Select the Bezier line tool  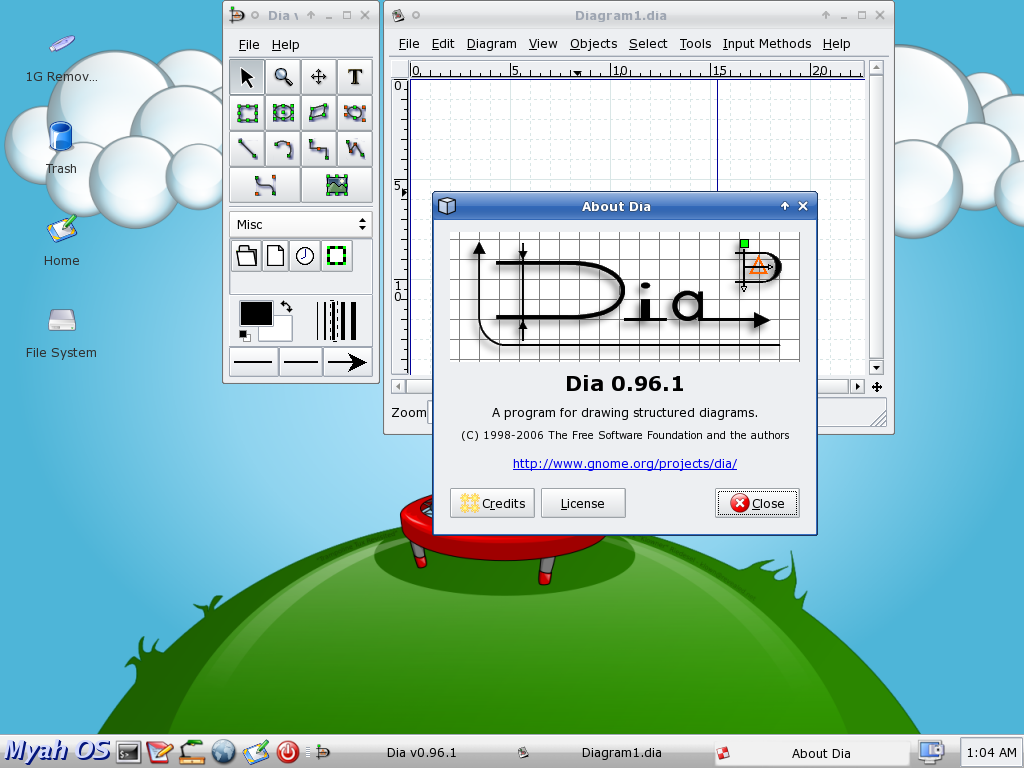pos(265,185)
